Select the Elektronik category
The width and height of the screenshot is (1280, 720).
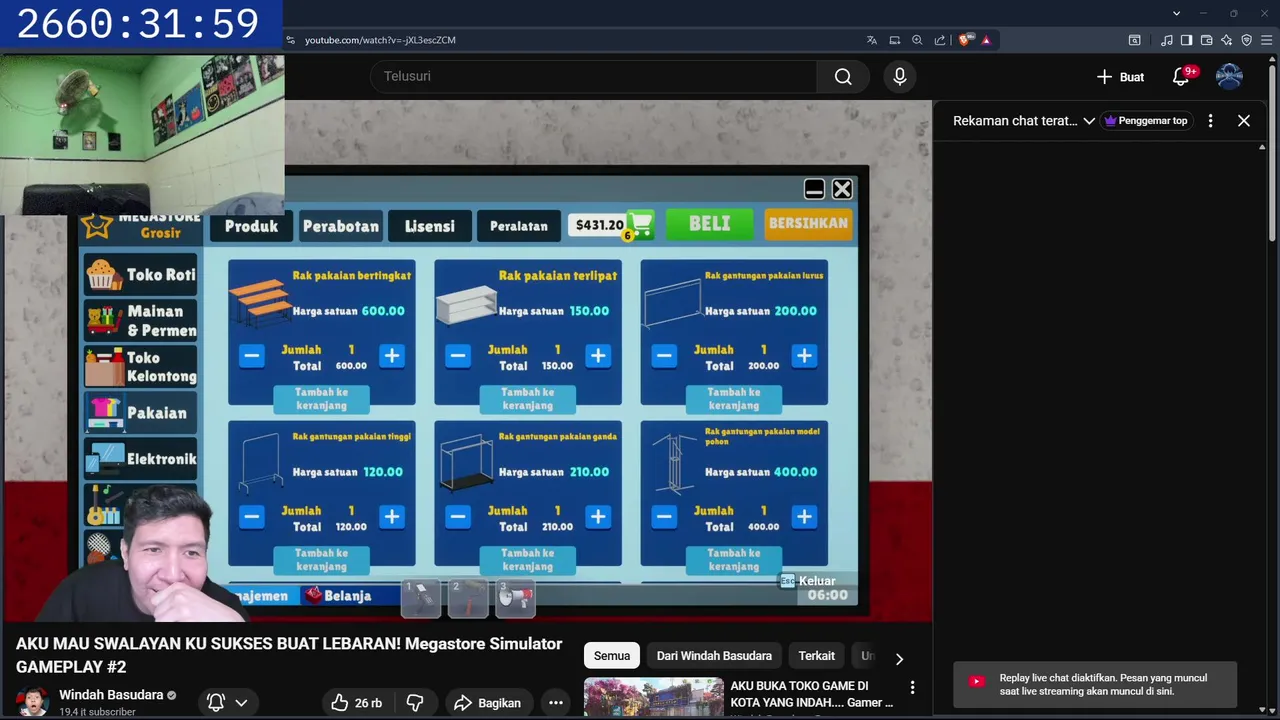pos(141,459)
